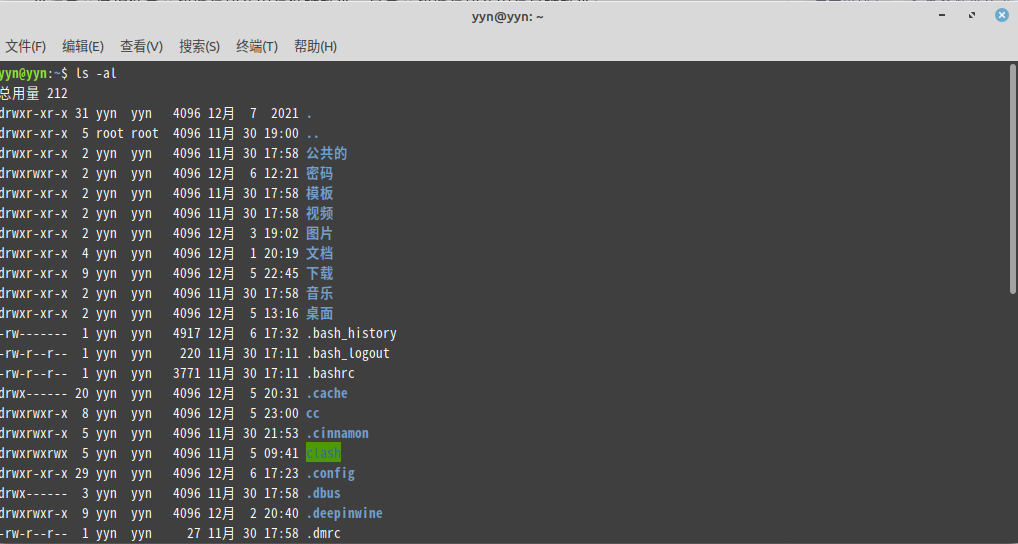Viewport: 1018px width, 544px height.
Task: Click the time 19:00 in the '..' row
Action: point(281,134)
